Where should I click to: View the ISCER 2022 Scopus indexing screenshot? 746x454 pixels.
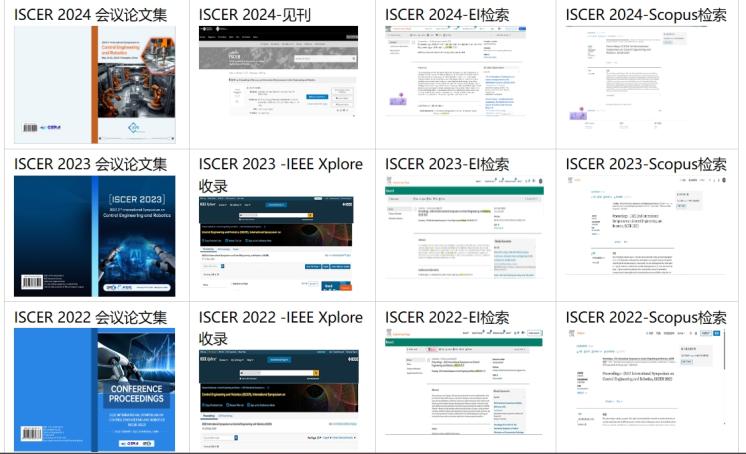pyautogui.click(x=646, y=377)
